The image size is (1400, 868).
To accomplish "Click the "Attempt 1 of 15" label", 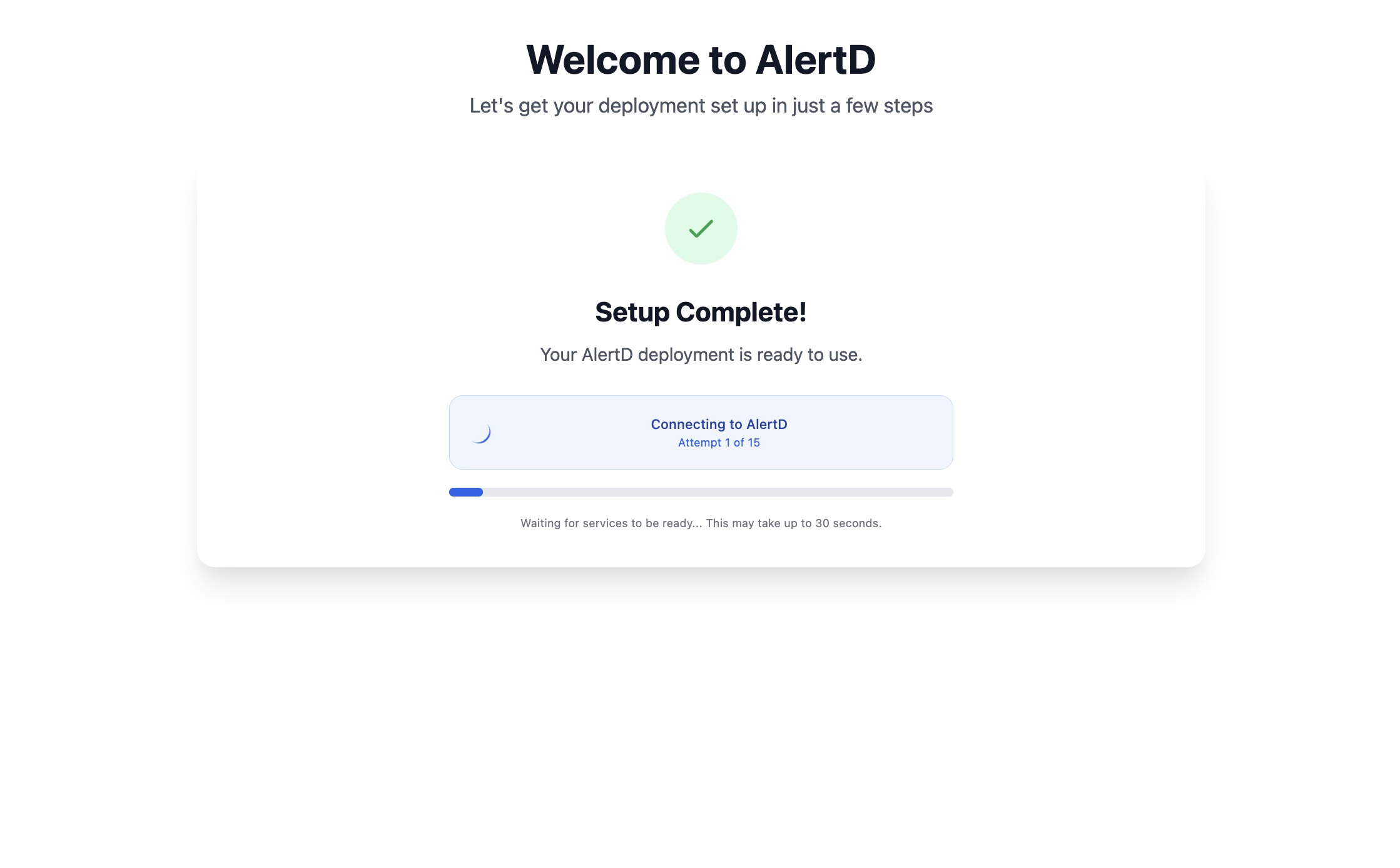I will pos(719,443).
